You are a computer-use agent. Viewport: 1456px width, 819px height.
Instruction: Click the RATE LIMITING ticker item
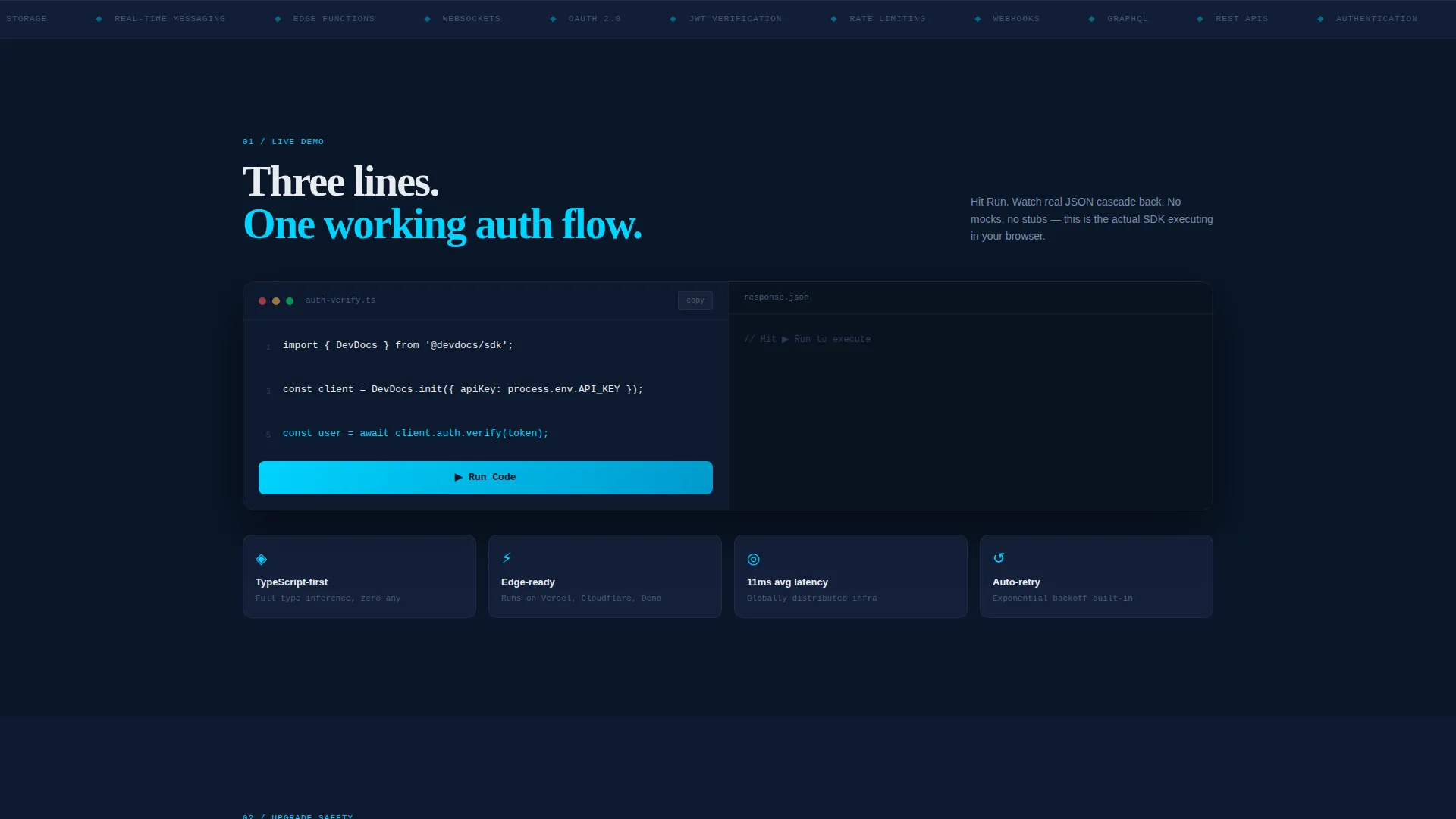887,19
